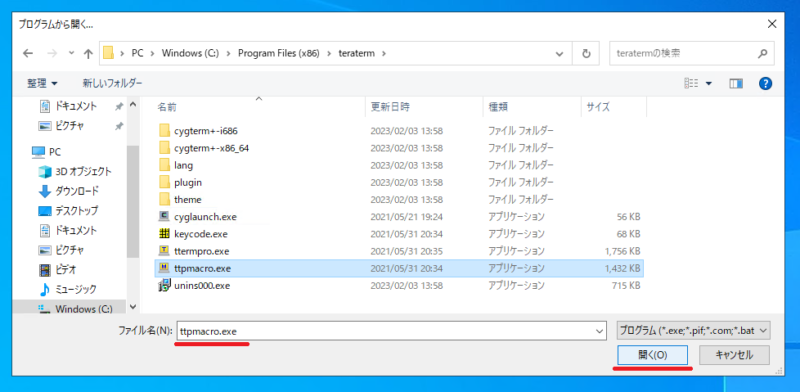Click the lang folder icon
This screenshot has height=392, width=800.
tap(164, 165)
